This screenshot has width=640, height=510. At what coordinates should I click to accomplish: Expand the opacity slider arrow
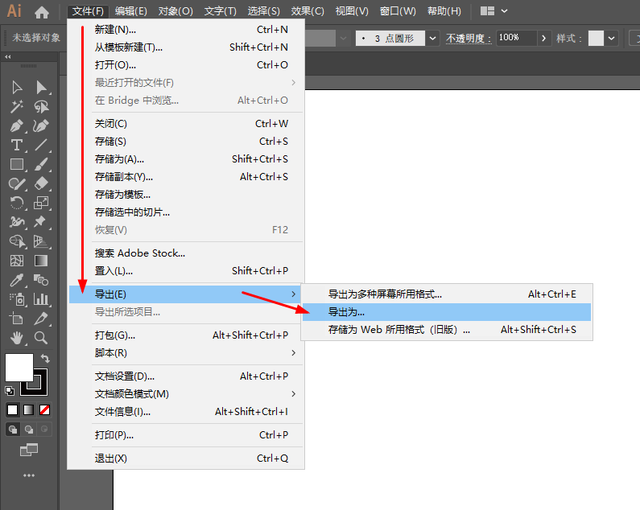544,38
